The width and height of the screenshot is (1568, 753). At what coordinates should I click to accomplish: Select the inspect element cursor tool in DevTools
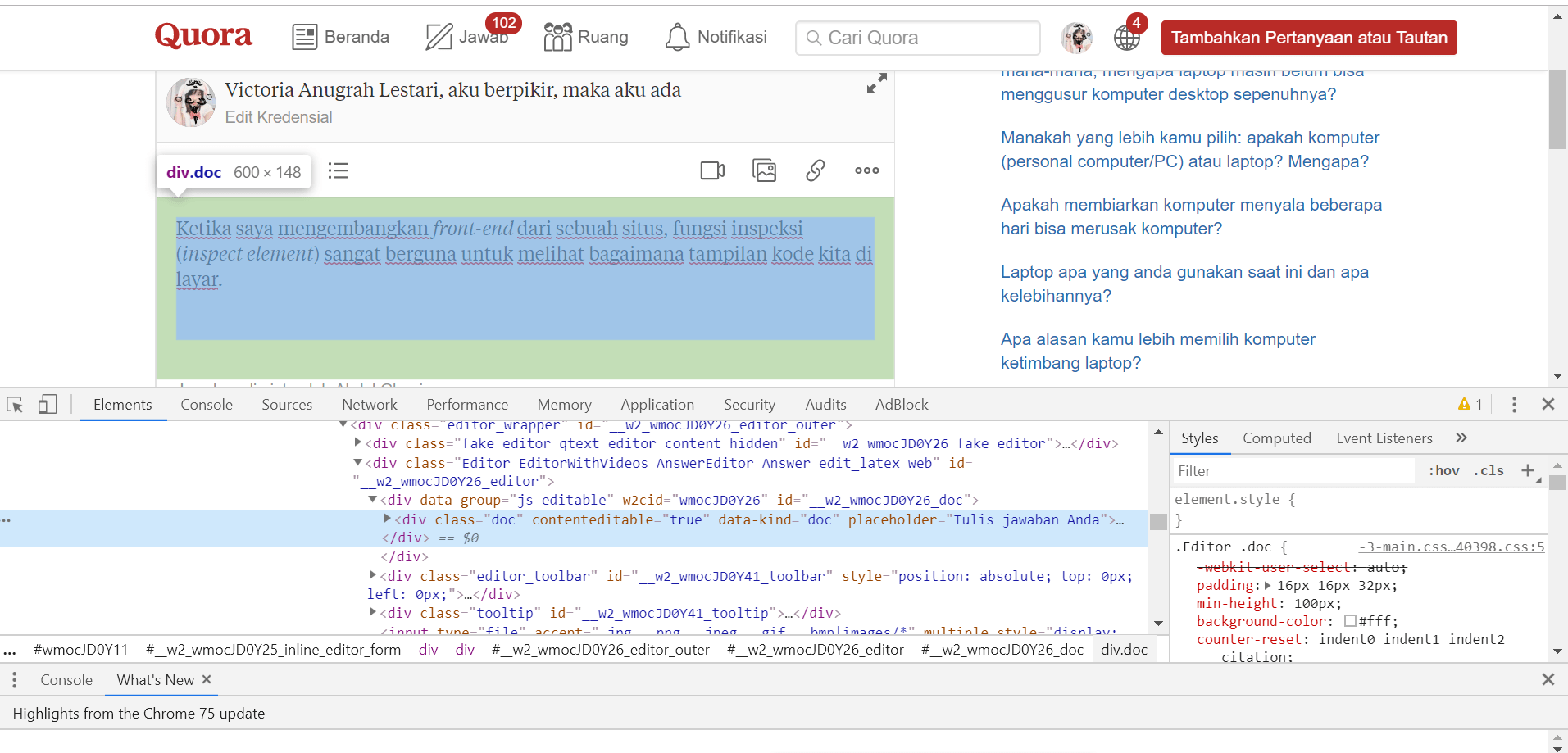tap(14, 404)
